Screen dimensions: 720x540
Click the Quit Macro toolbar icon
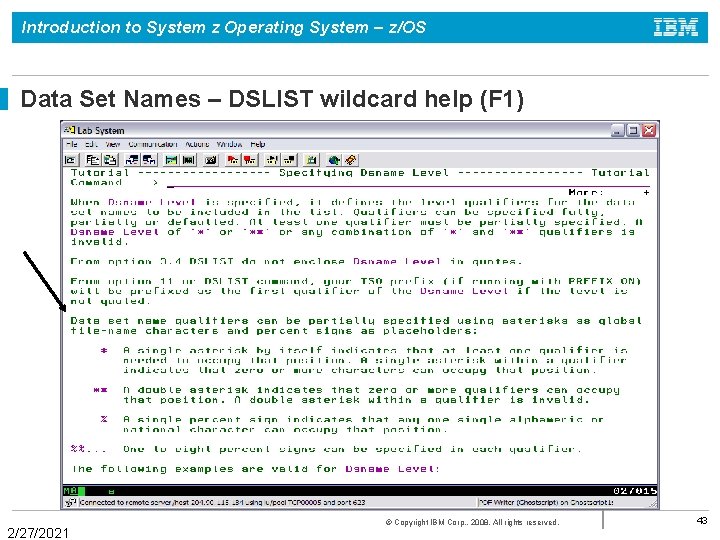[x=289, y=160]
